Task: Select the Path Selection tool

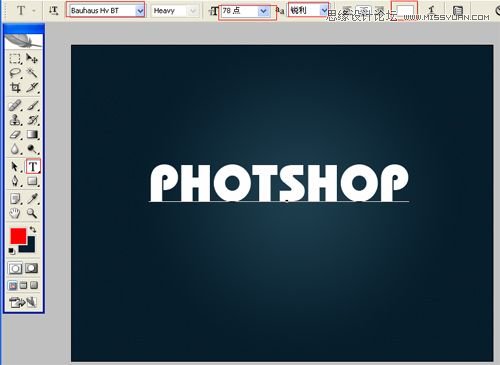Action: [15, 166]
